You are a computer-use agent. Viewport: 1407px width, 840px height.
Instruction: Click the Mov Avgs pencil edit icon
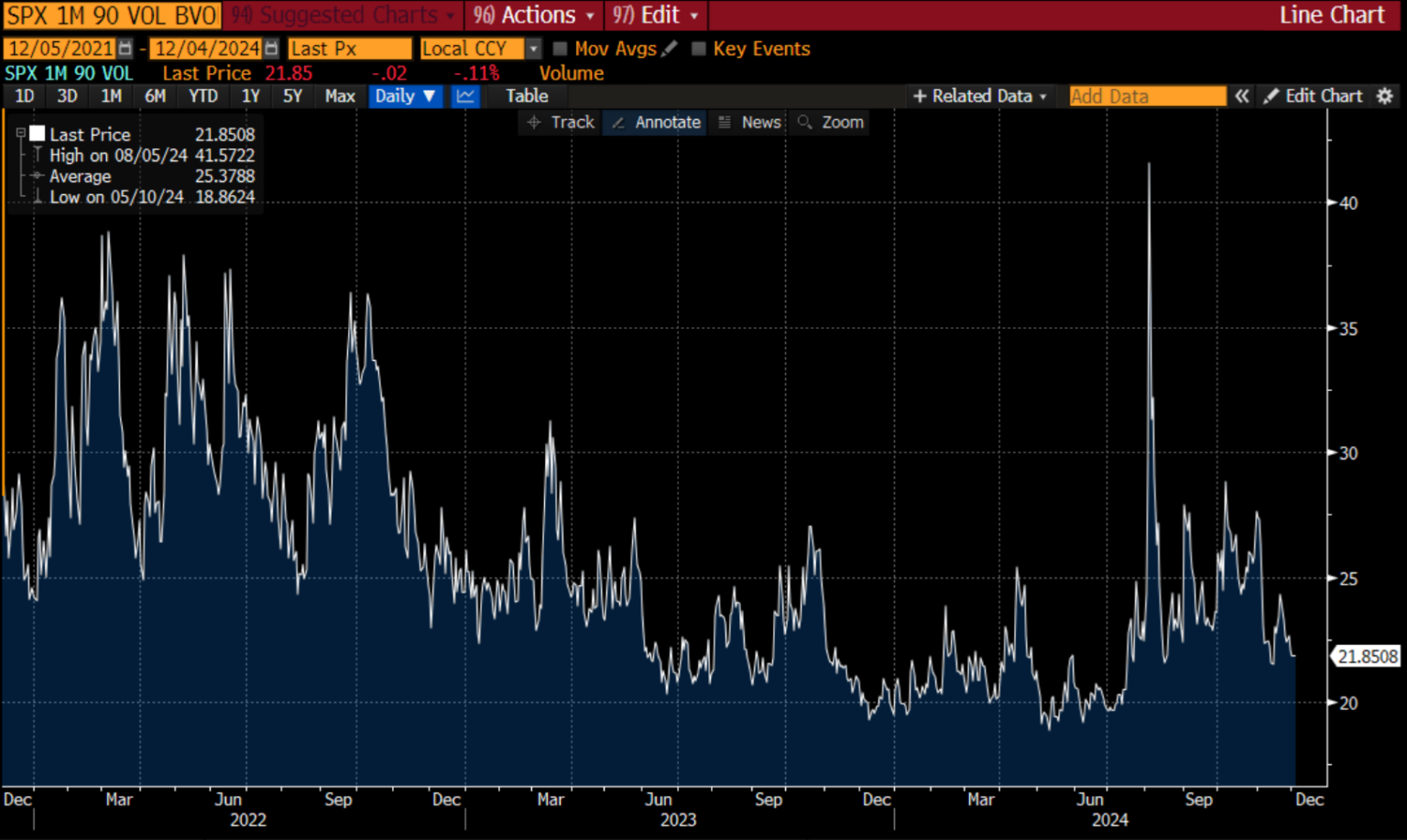point(670,49)
